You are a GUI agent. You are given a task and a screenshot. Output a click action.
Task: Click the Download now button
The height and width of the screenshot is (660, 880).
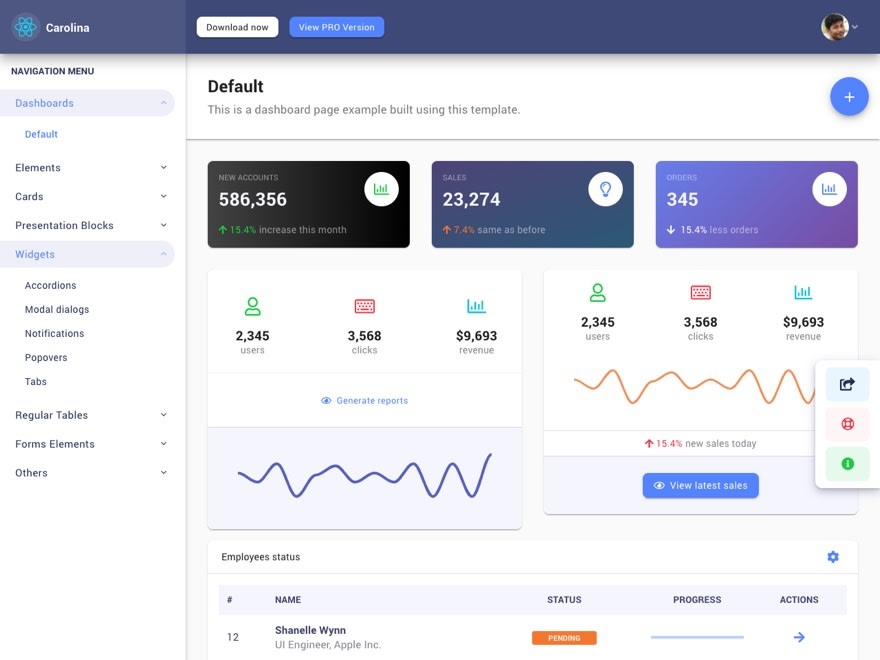pos(237,27)
